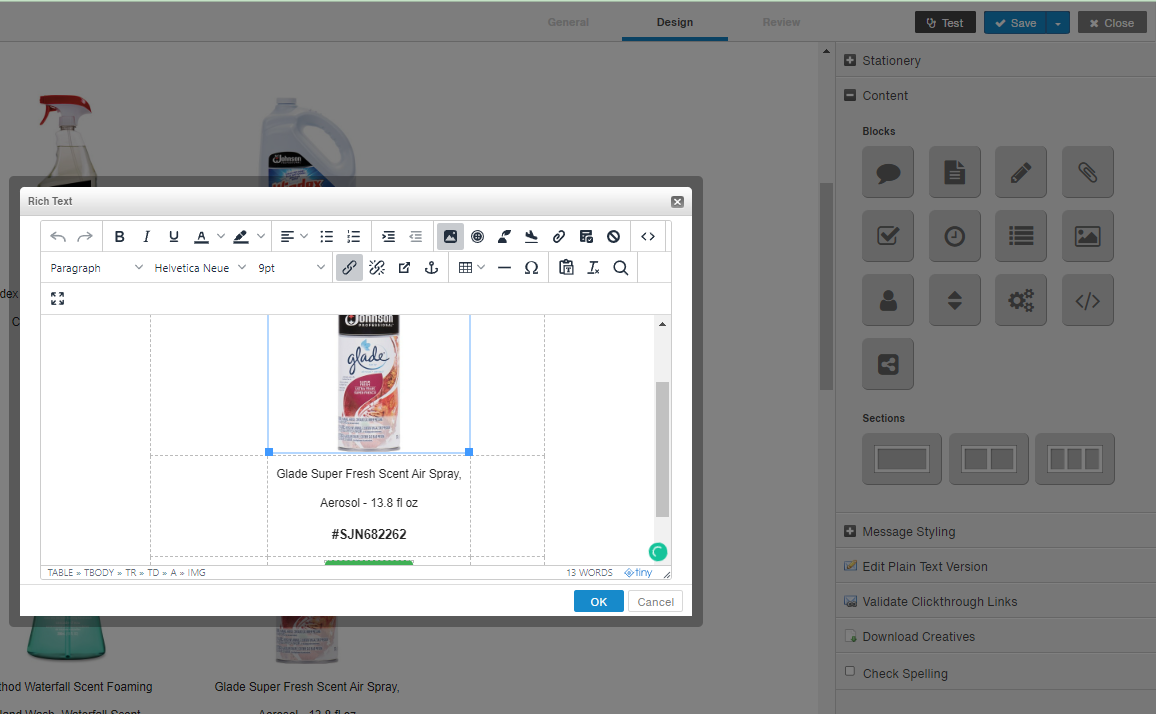This screenshot has width=1156, height=714.
Task: Switch to the Review tab
Action: click(x=781, y=22)
